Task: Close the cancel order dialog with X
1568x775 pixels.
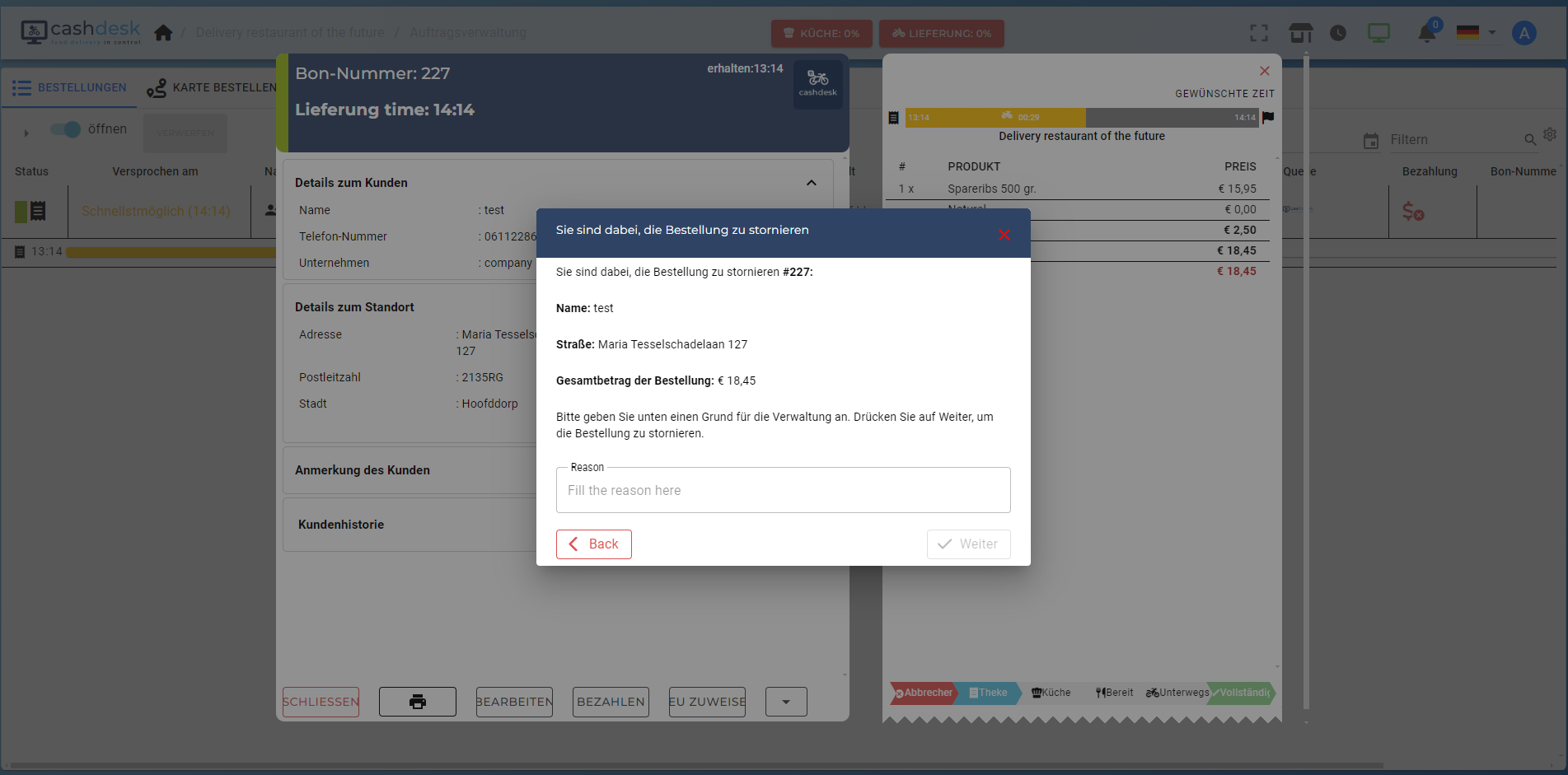Action: click(1004, 235)
